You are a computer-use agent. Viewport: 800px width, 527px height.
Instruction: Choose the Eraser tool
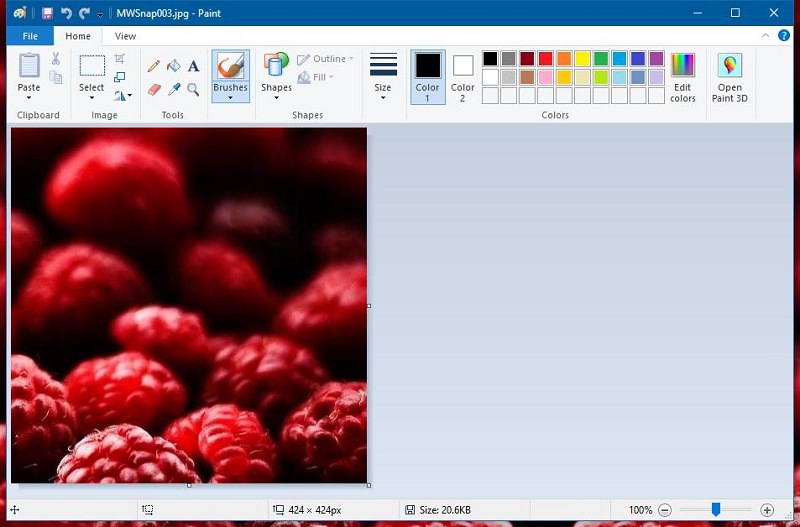(154, 89)
